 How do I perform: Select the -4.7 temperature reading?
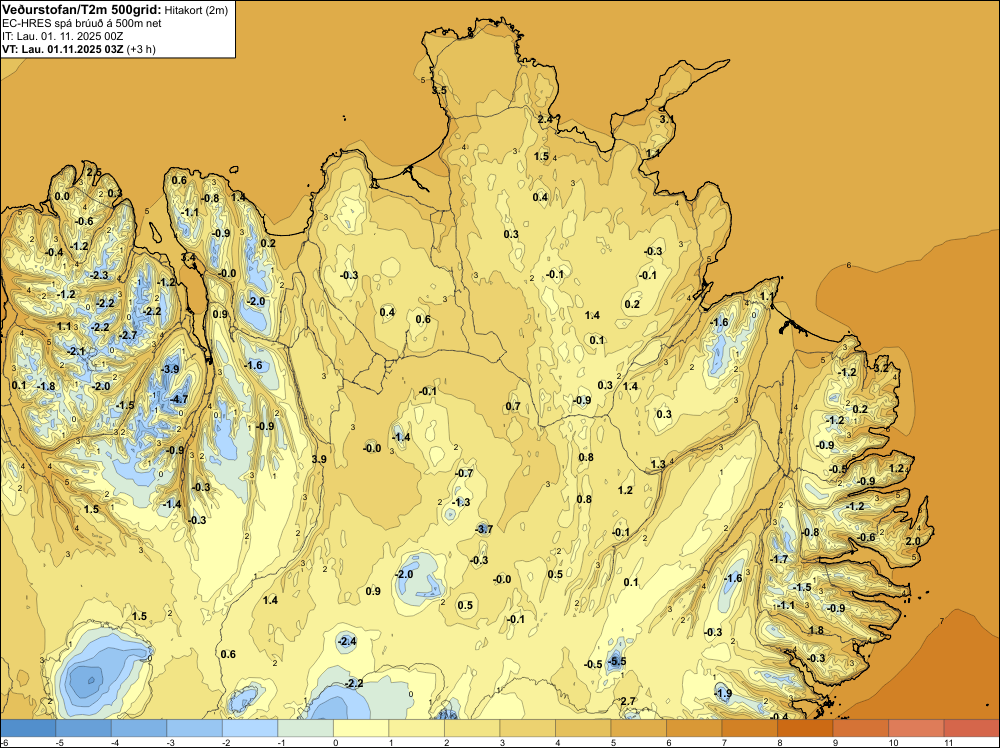point(179,399)
